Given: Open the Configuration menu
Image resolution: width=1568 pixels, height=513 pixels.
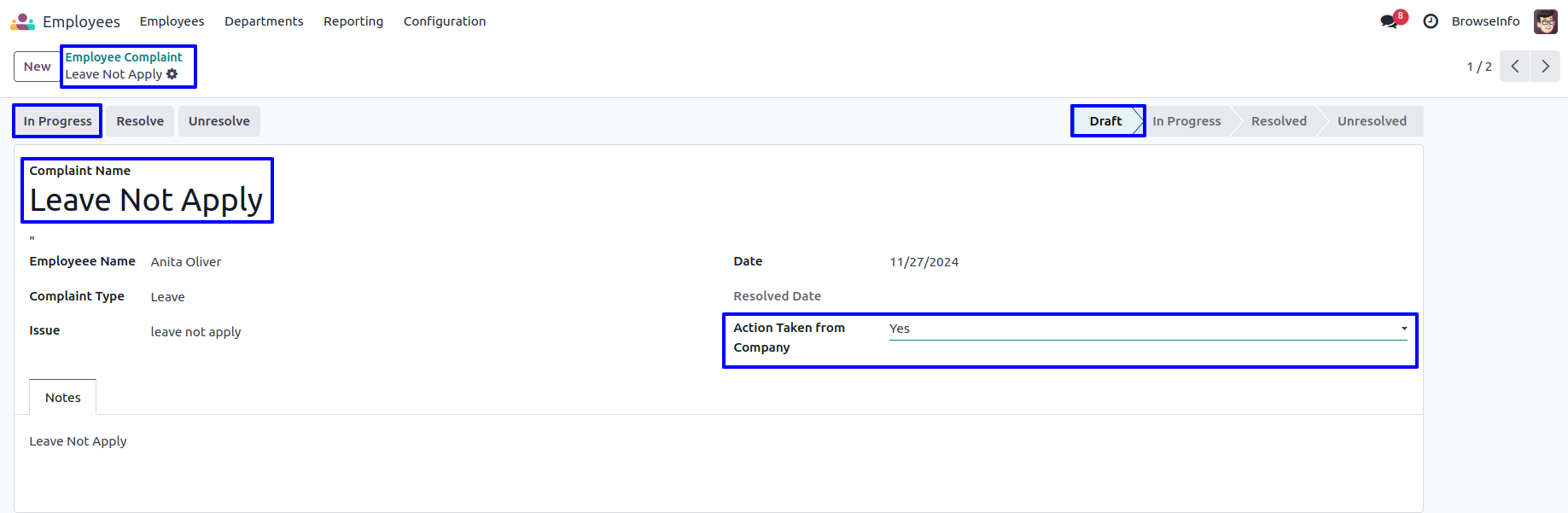Looking at the screenshot, I should click(x=444, y=21).
